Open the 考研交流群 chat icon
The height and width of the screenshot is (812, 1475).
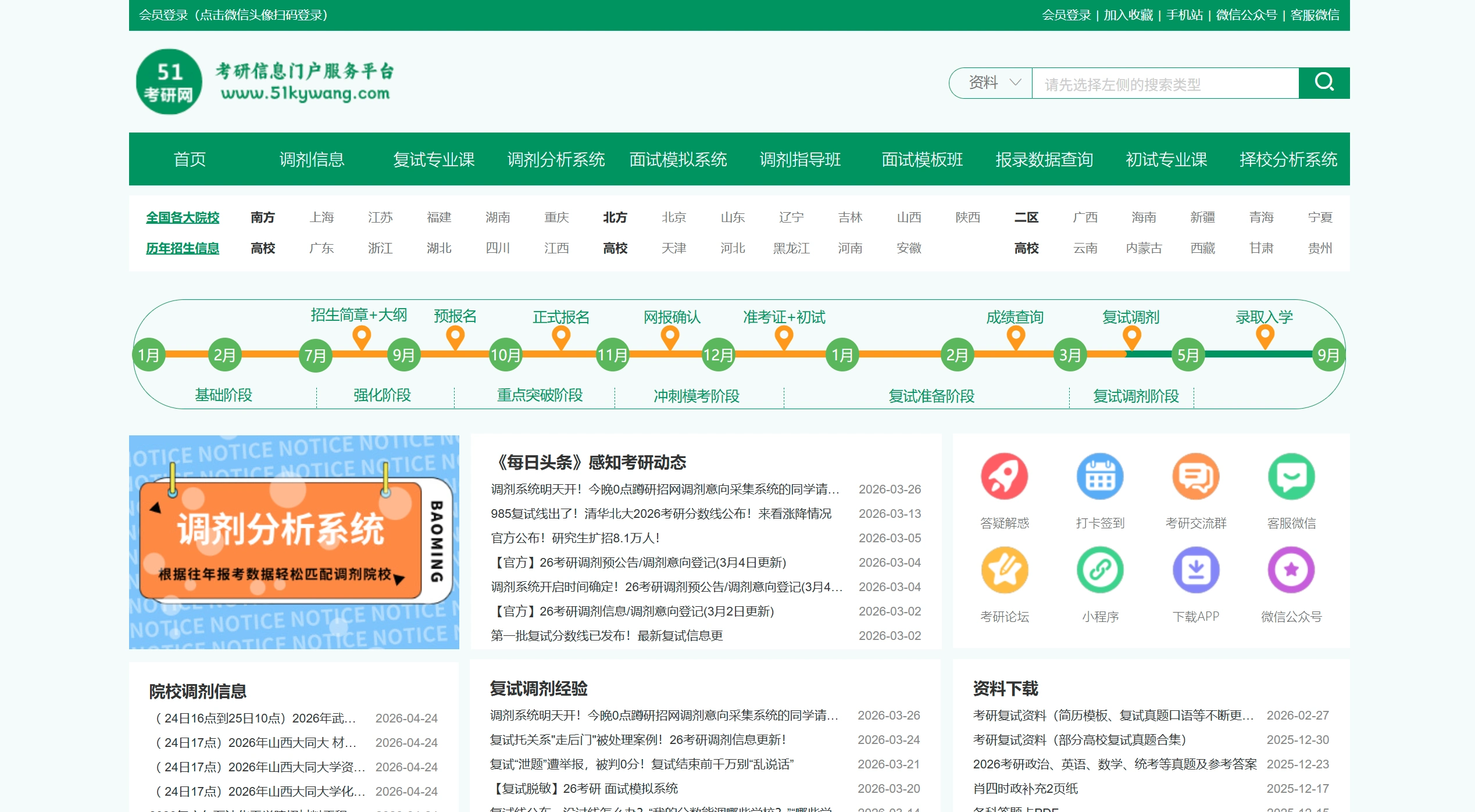pos(1195,477)
